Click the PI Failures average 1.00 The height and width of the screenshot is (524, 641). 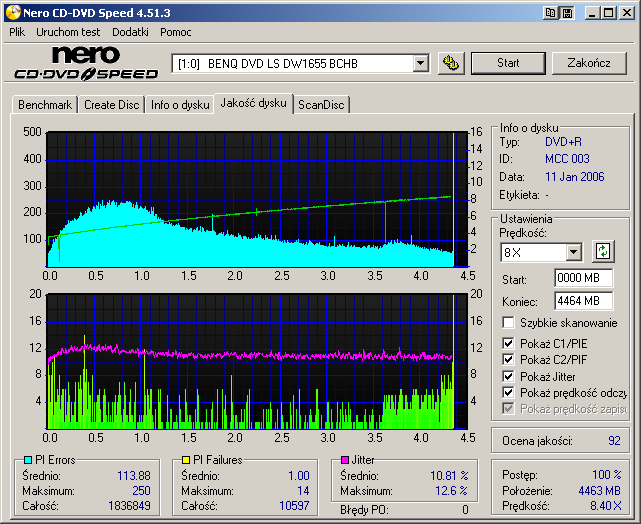pyautogui.click(x=299, y=476)
